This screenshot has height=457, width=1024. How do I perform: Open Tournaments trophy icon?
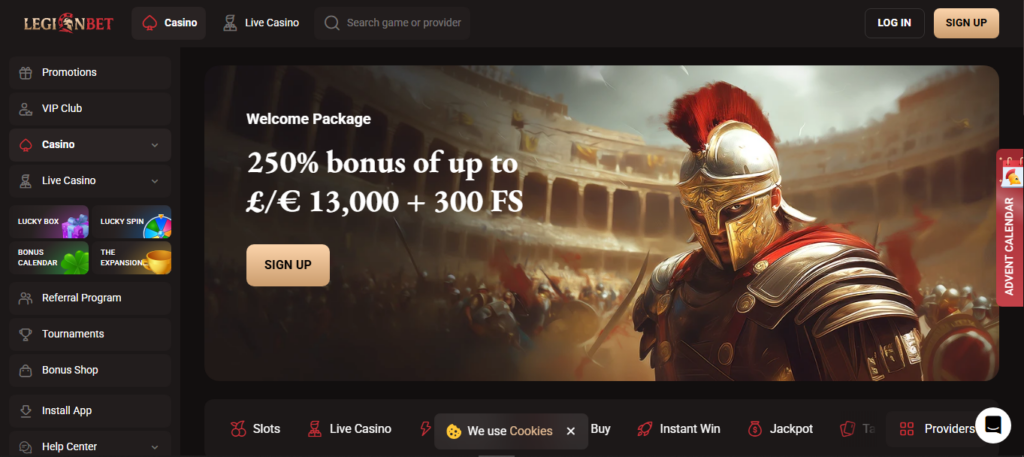(x=25, y=334)
